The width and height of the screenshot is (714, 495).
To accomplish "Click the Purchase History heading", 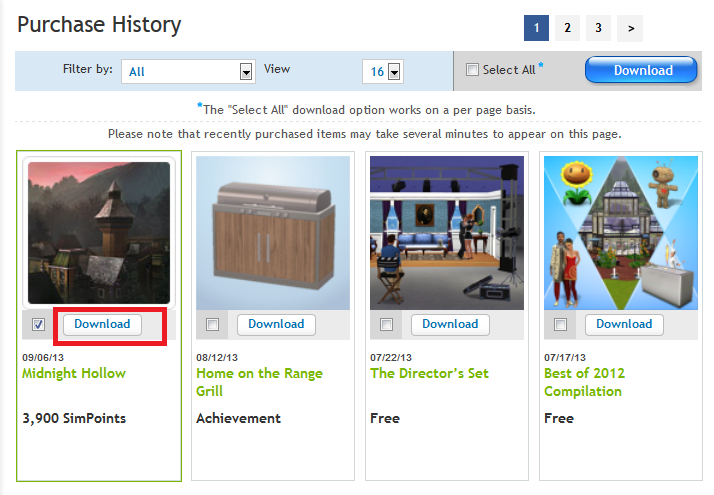I will point(99,25).
